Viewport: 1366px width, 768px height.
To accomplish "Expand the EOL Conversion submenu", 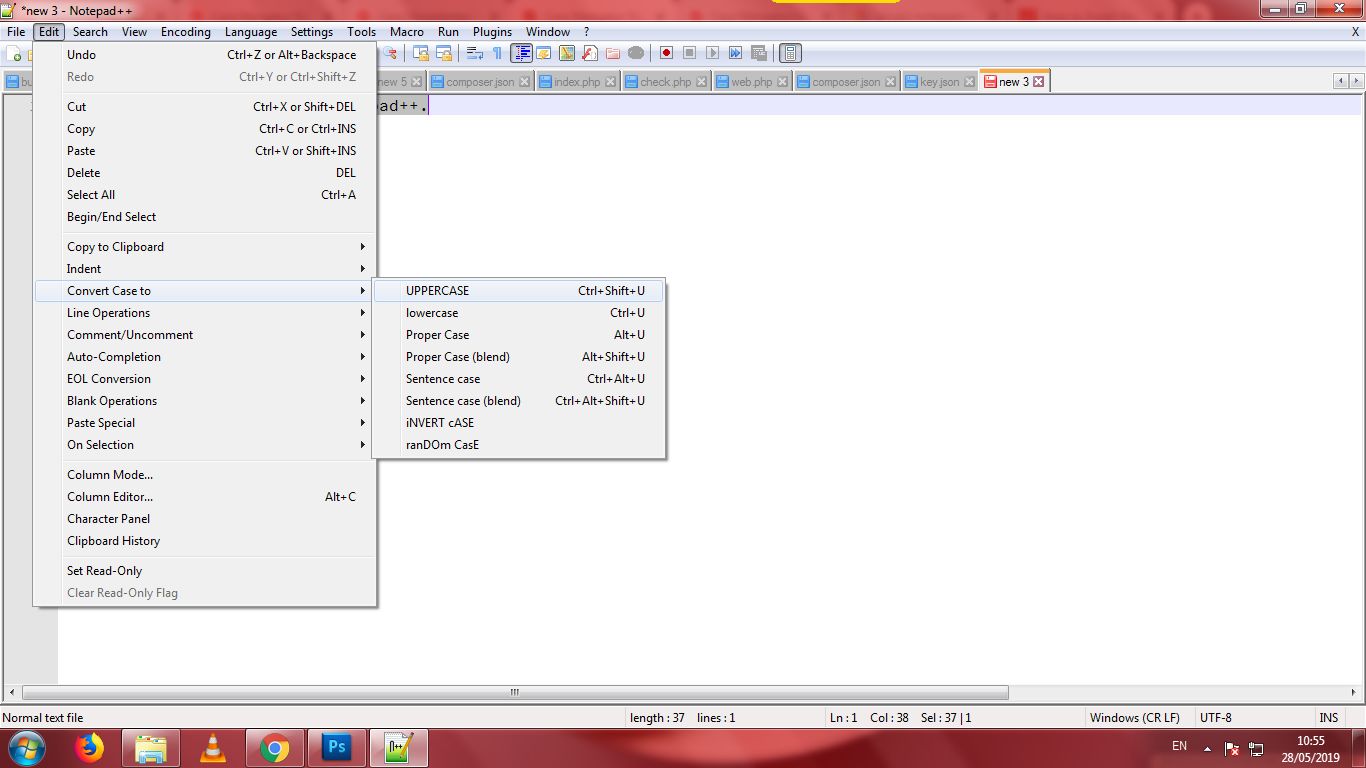I will [x=108, y=378].
